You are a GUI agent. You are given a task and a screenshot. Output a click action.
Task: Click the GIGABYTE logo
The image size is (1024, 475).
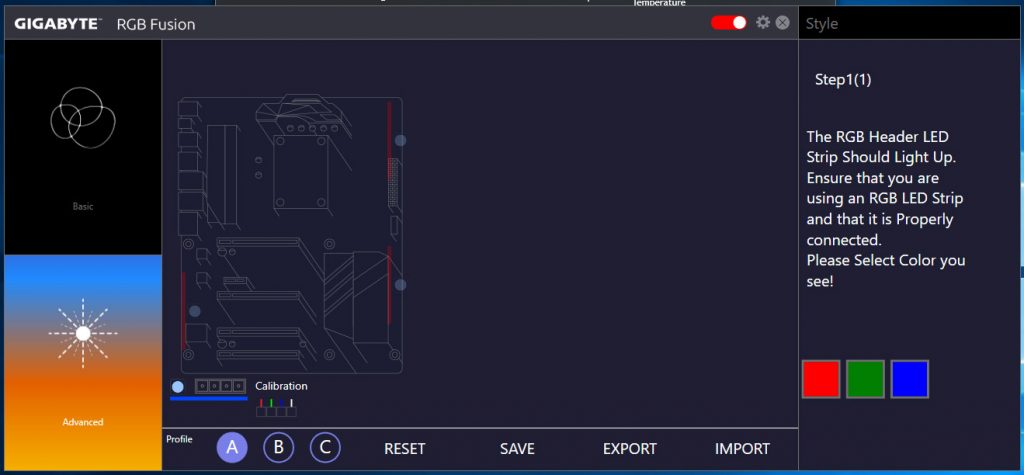[57, 24]
